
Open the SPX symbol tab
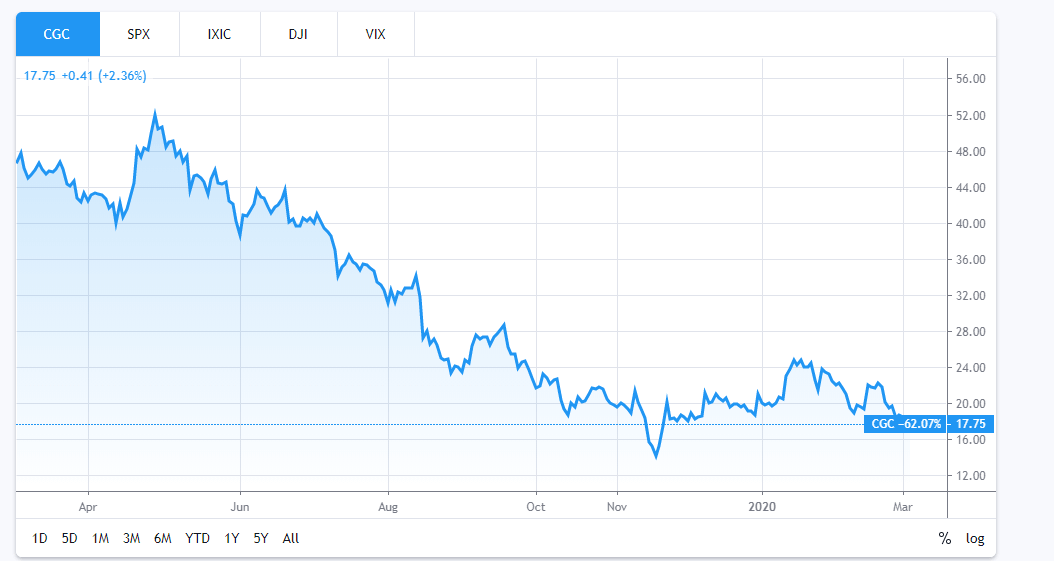point(139,34)
